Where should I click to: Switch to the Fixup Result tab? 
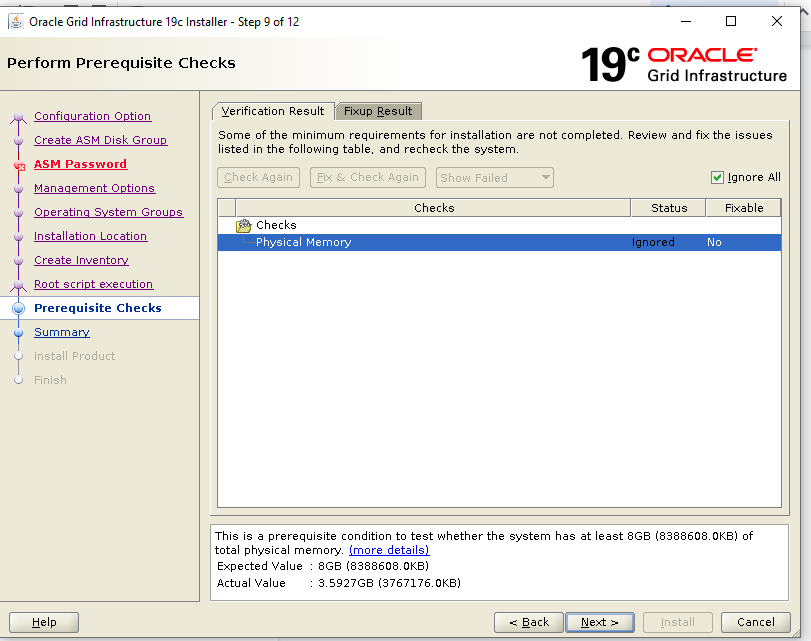coord(378,111)
